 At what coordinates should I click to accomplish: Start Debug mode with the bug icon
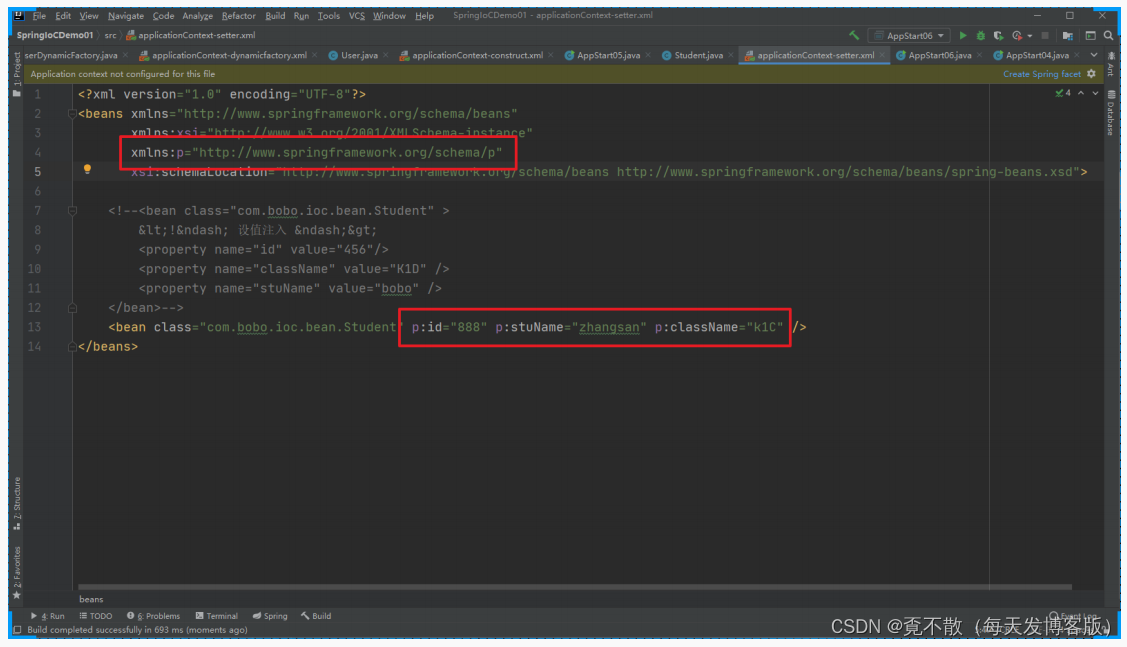[x=979, y=35]
